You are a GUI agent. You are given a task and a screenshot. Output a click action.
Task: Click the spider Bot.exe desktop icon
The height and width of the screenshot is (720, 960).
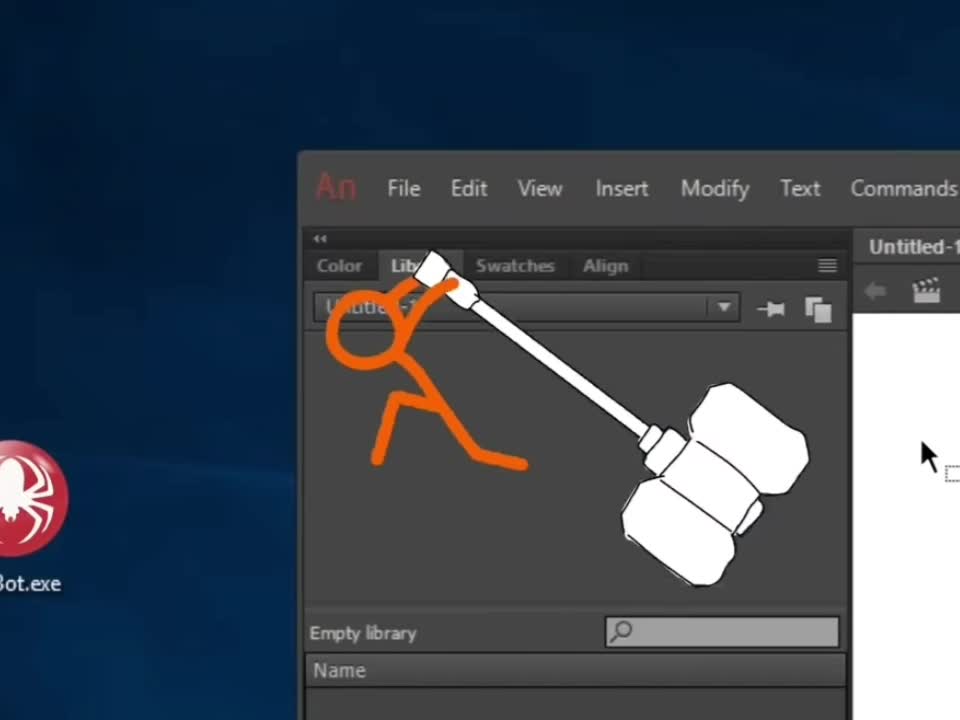pos(33,498)
